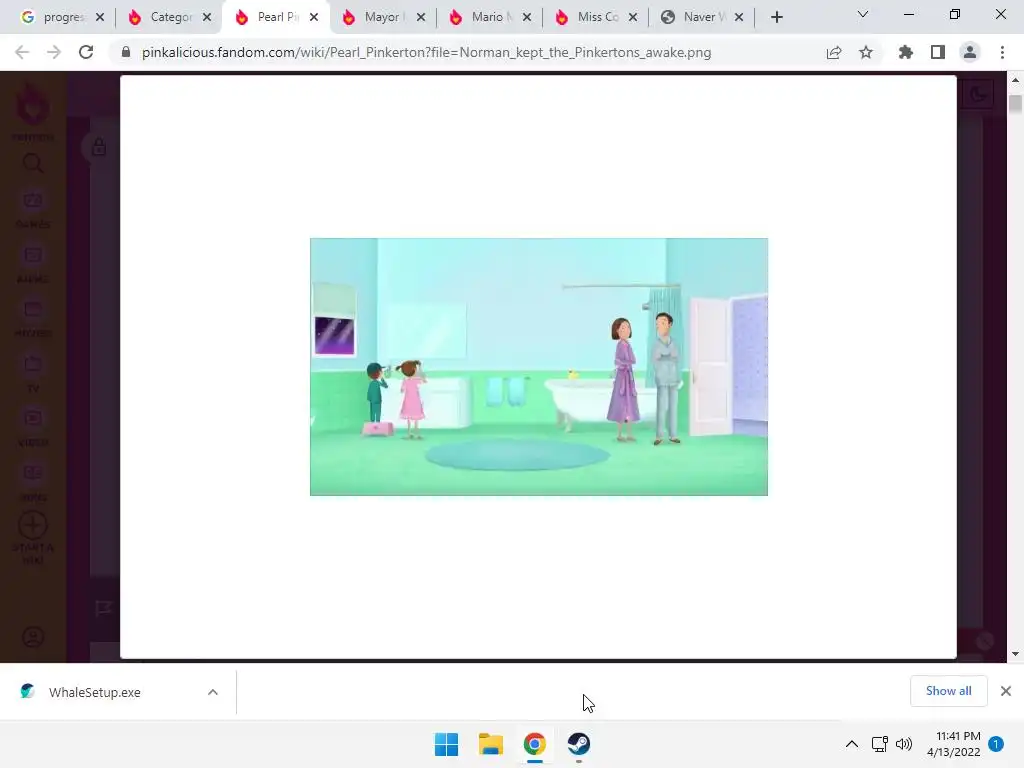
Task: Click the scrollbar down arrow
Action: pyautogui.click(x=1015, y=654)
